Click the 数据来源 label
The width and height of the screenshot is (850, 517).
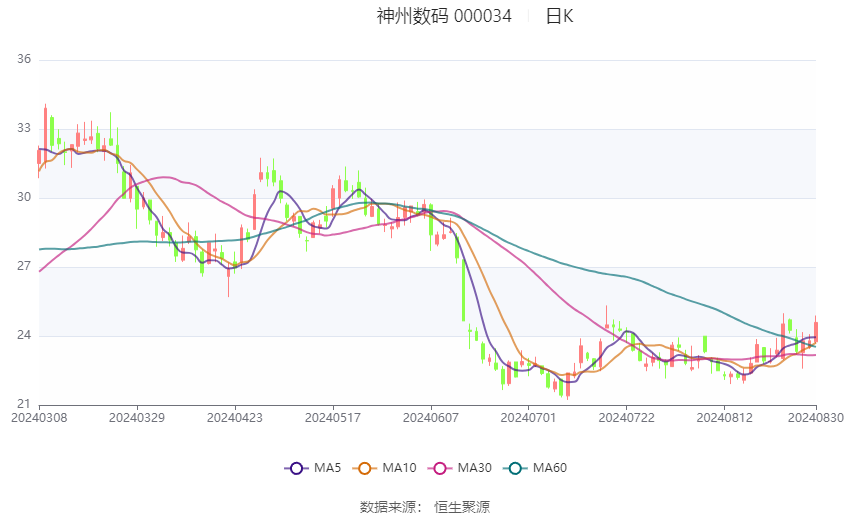(388, 507)
